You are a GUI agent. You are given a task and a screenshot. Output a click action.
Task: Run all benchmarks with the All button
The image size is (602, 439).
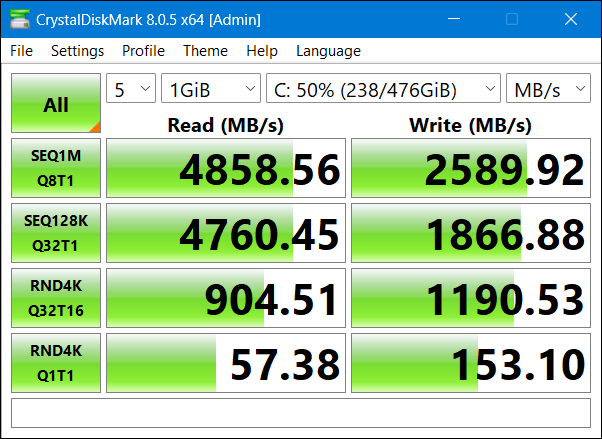click(x=56, y=103)
